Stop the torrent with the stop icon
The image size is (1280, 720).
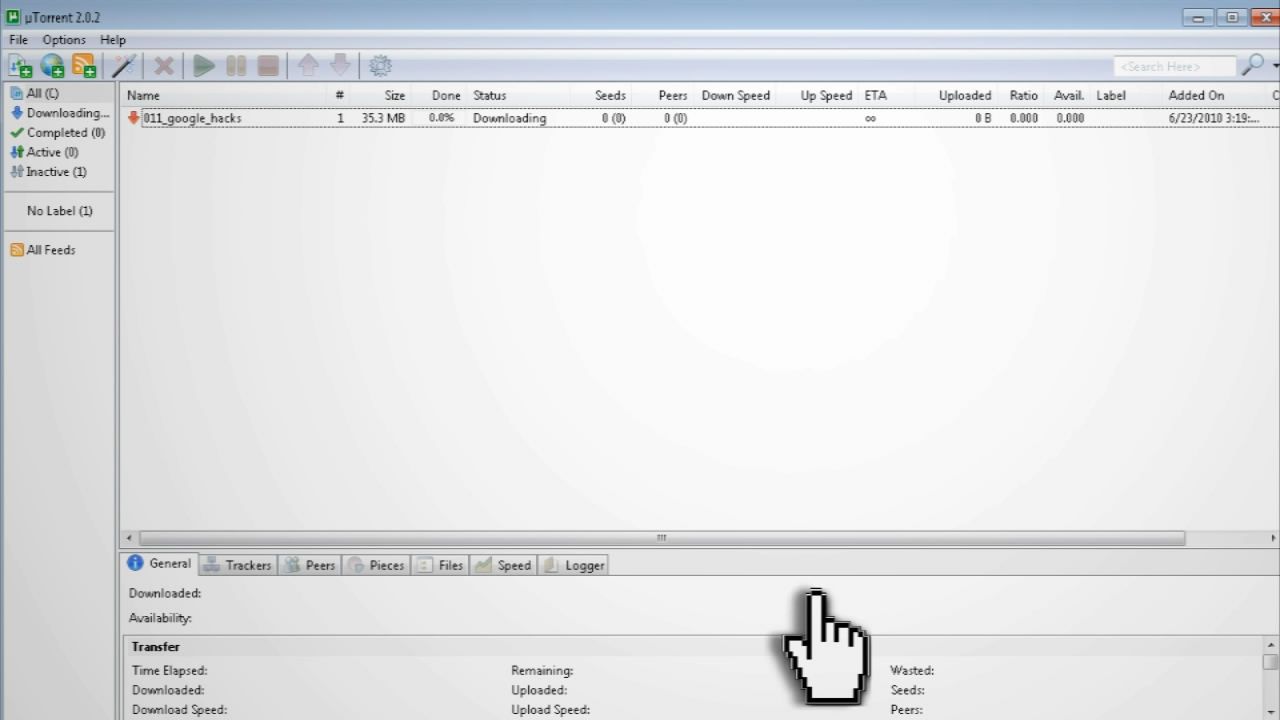pyautogui.click(x=268, y=65)
